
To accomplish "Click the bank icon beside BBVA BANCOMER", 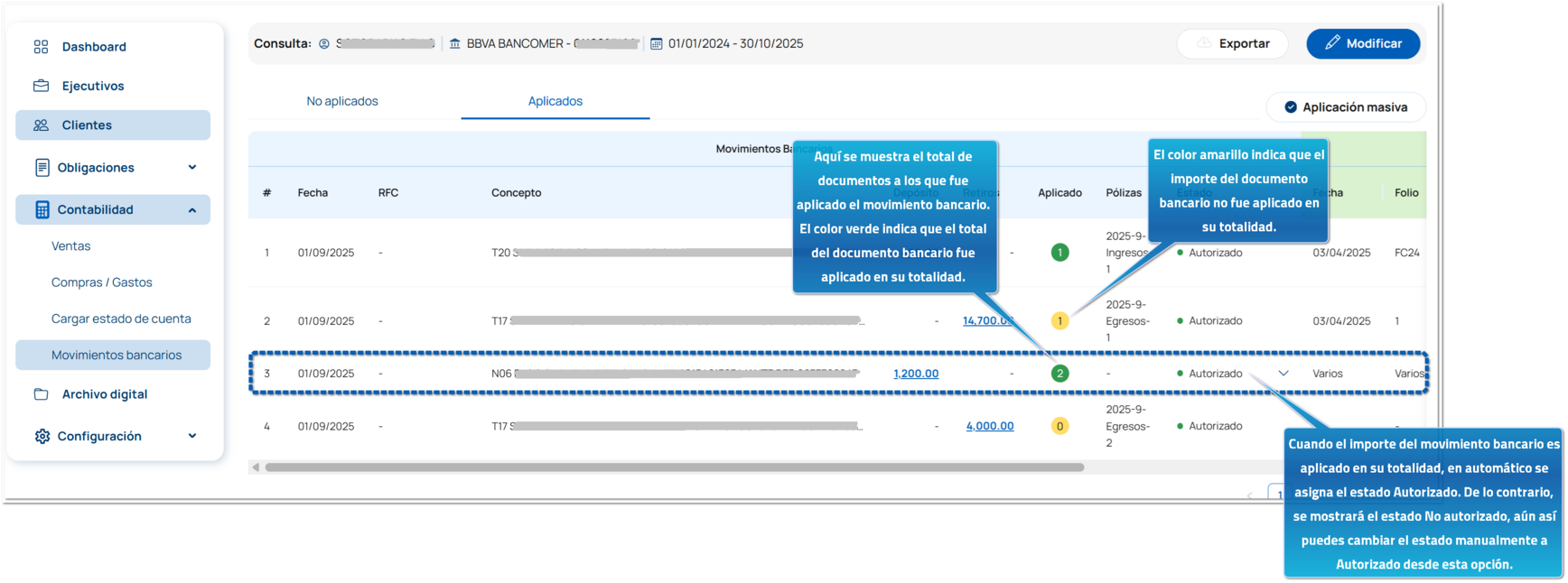I will coord(454,43).
